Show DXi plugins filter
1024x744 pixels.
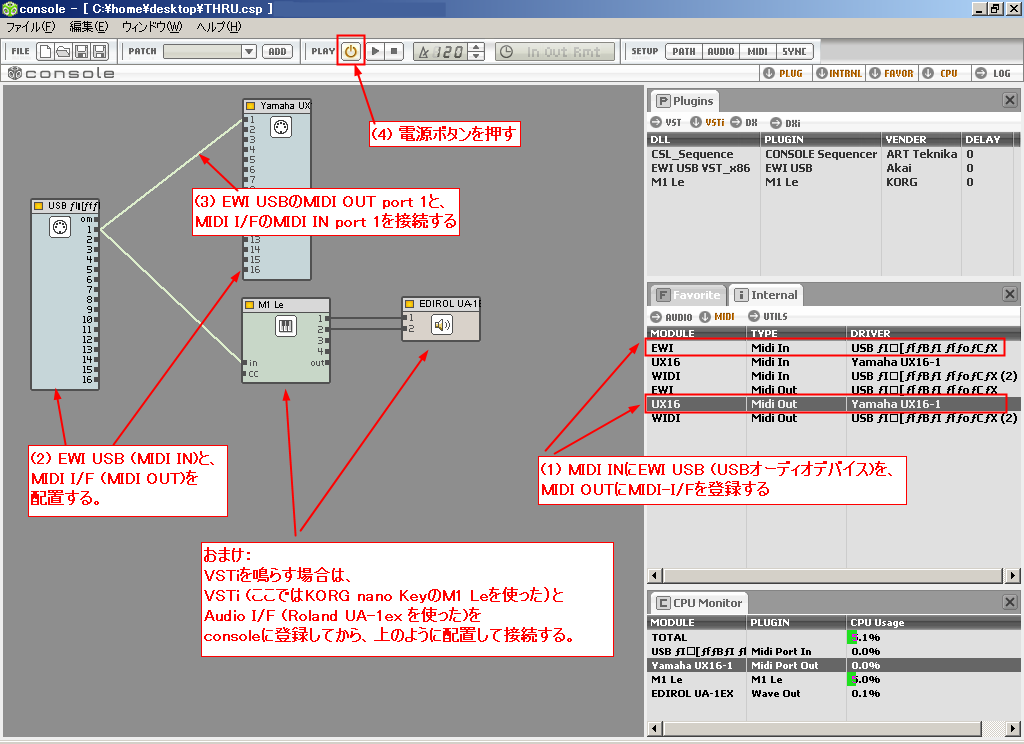point(785,122)
